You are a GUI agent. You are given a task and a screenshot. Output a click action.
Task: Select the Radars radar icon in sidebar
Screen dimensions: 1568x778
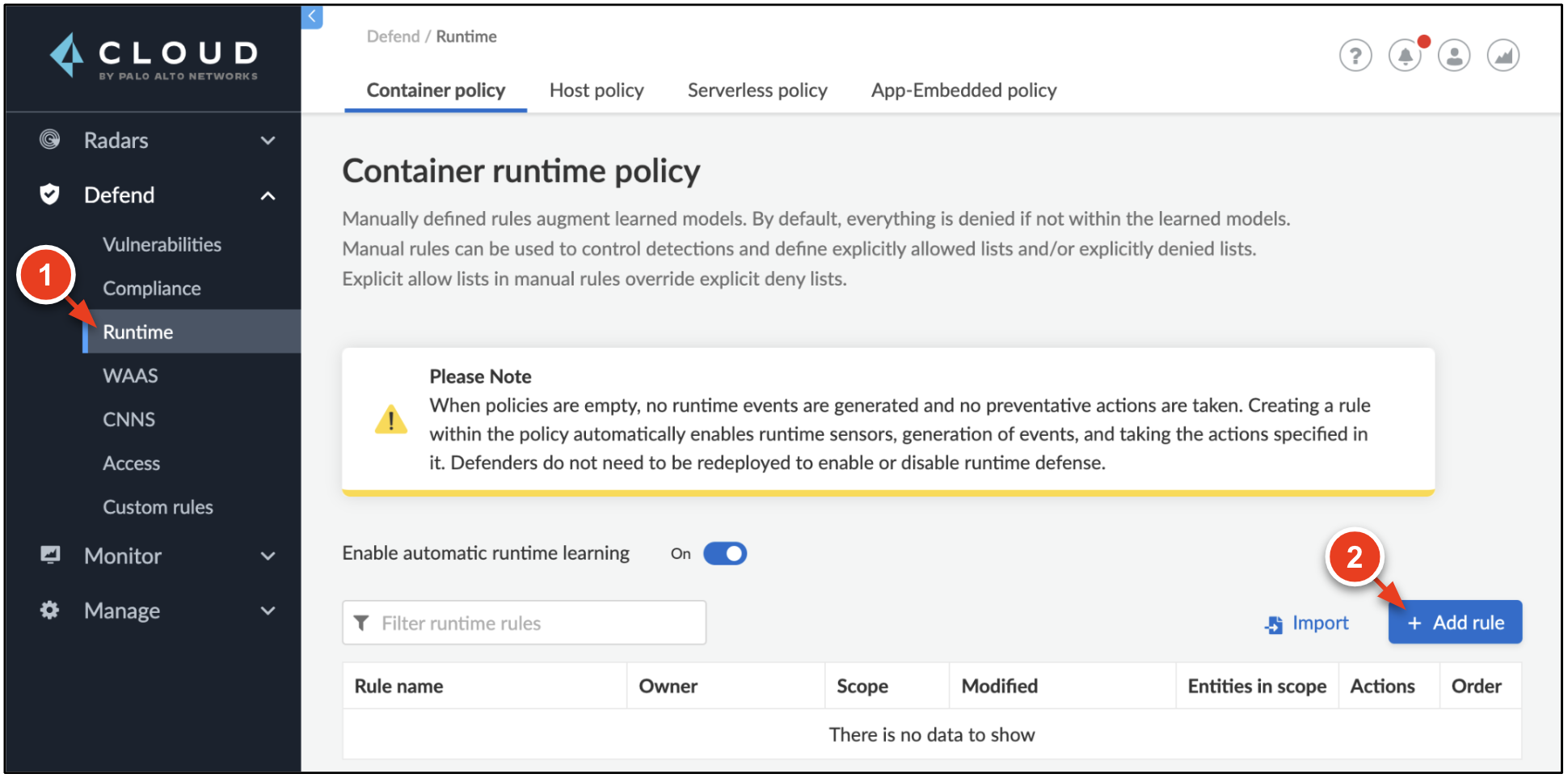click(50, 140)
